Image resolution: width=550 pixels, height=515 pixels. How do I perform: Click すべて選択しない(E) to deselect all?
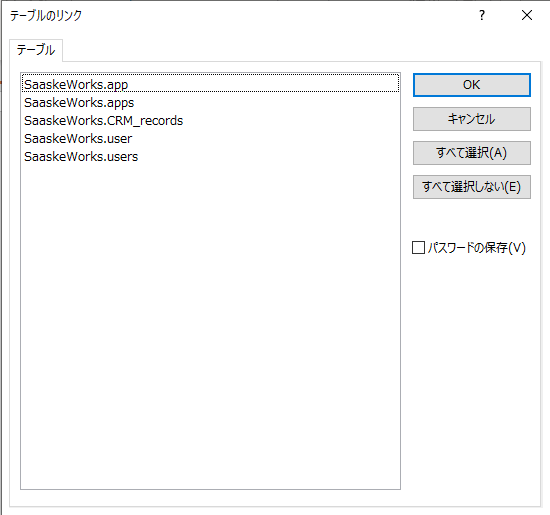(471, 187)
